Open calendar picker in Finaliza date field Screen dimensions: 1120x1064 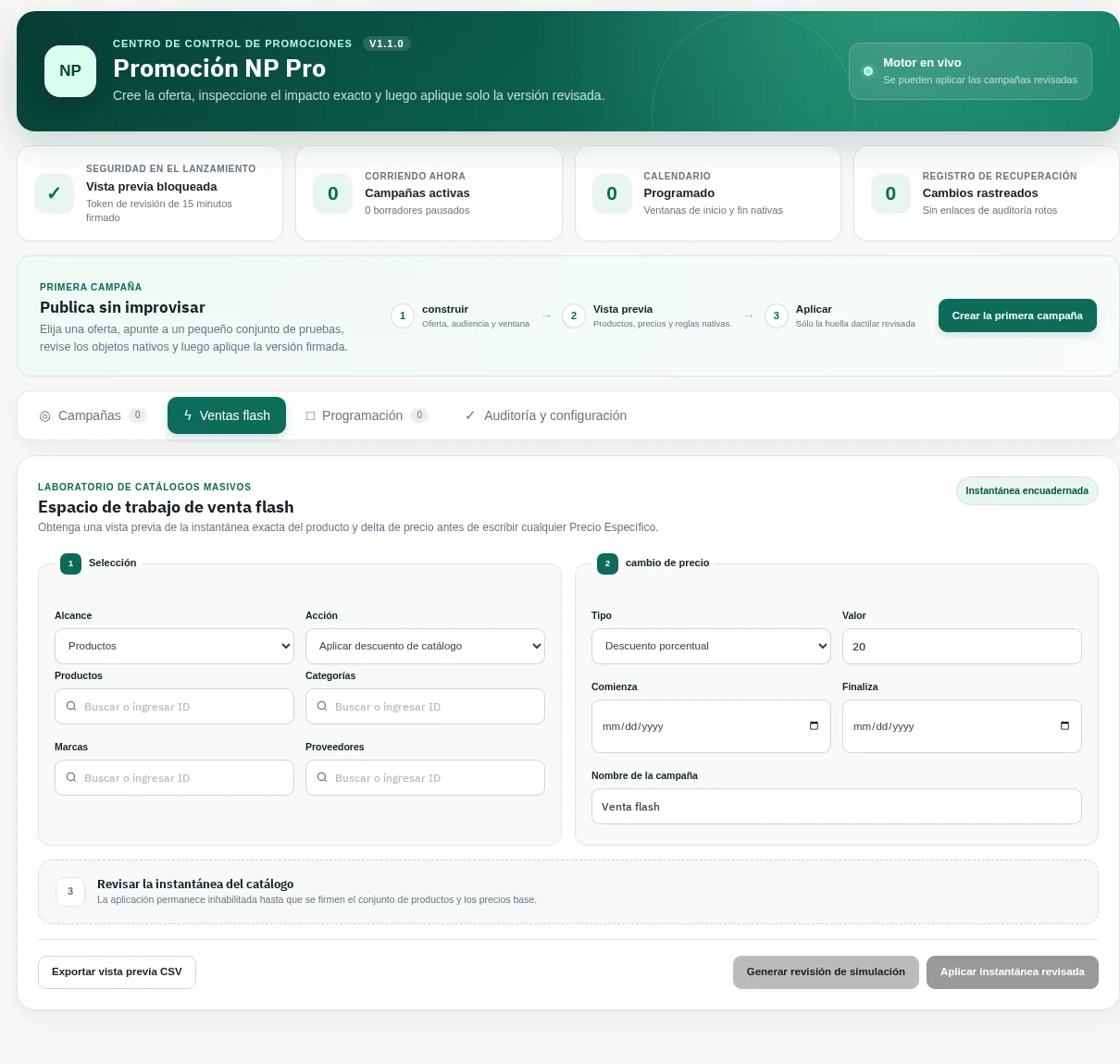1064,725
